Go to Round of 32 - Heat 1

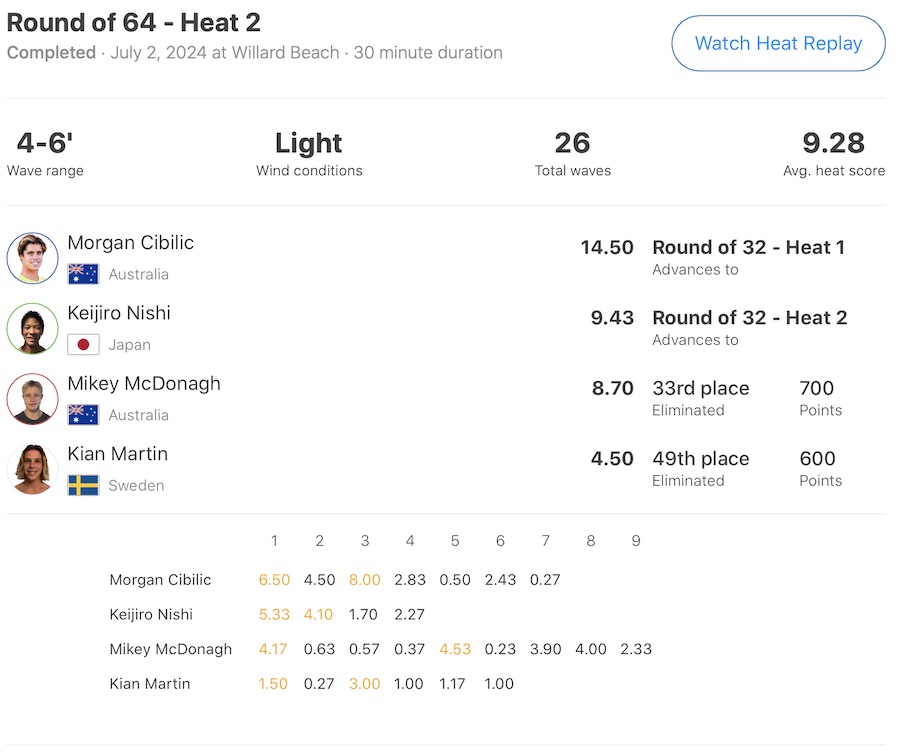click(748, 247)
